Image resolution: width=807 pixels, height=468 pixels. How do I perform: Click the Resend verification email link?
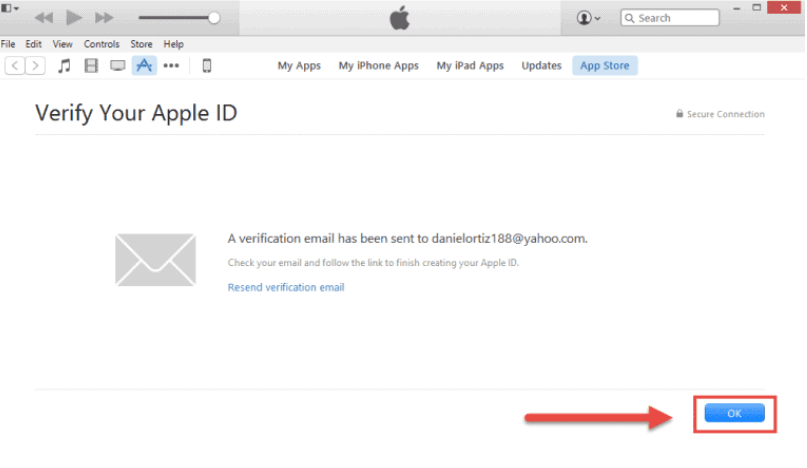[286, 287]
